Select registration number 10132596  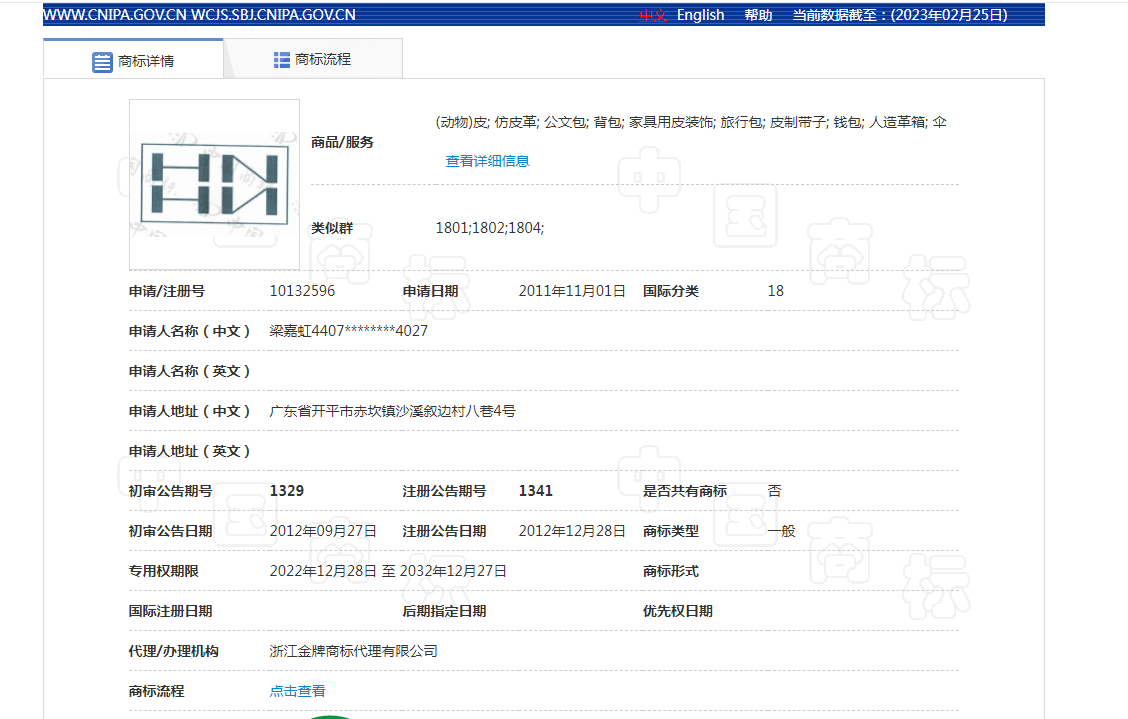point(302,291)
